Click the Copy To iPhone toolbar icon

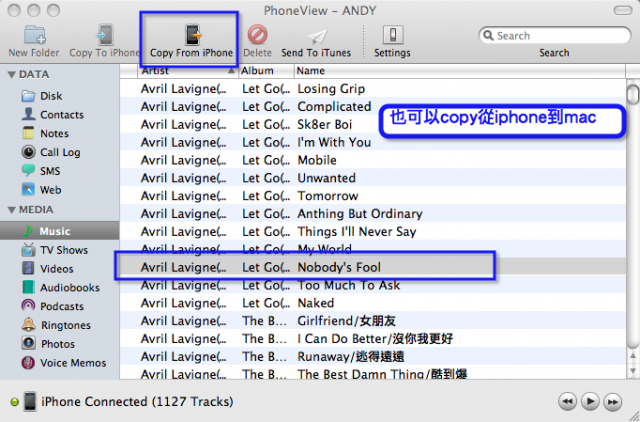click(x=104, y=35)
